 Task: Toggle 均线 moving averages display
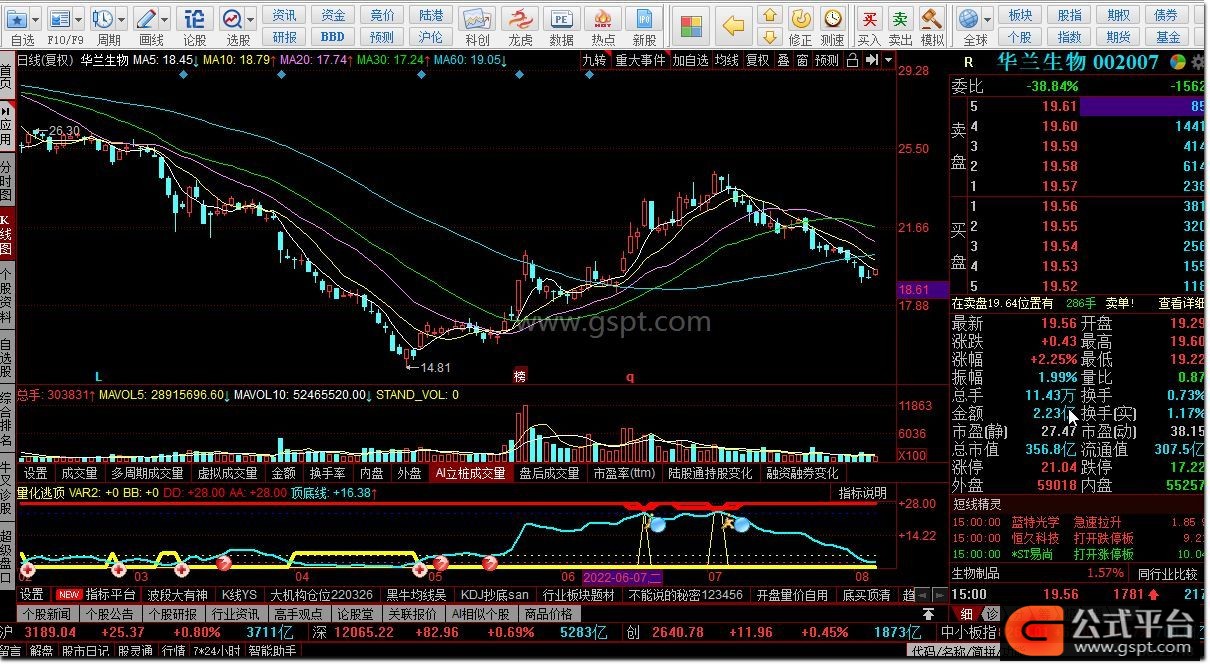coord(727,60)
